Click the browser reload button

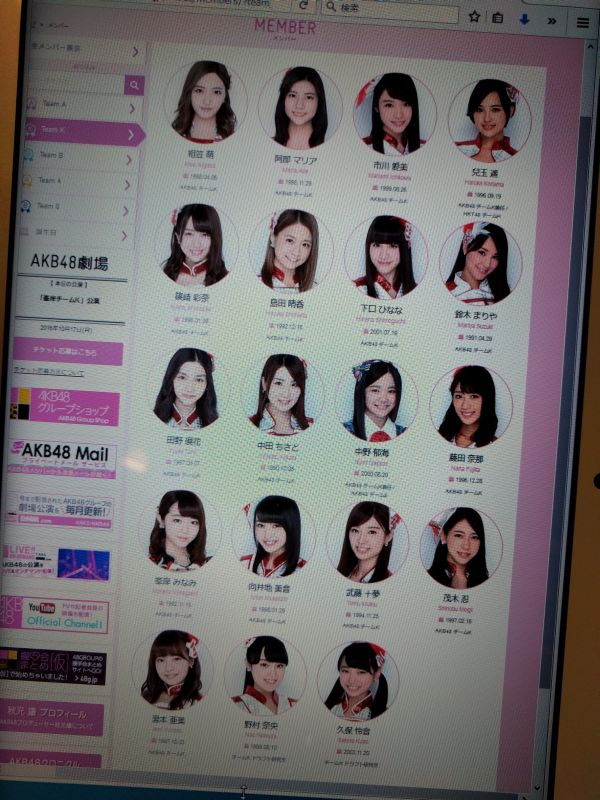(x=303, y=5)
